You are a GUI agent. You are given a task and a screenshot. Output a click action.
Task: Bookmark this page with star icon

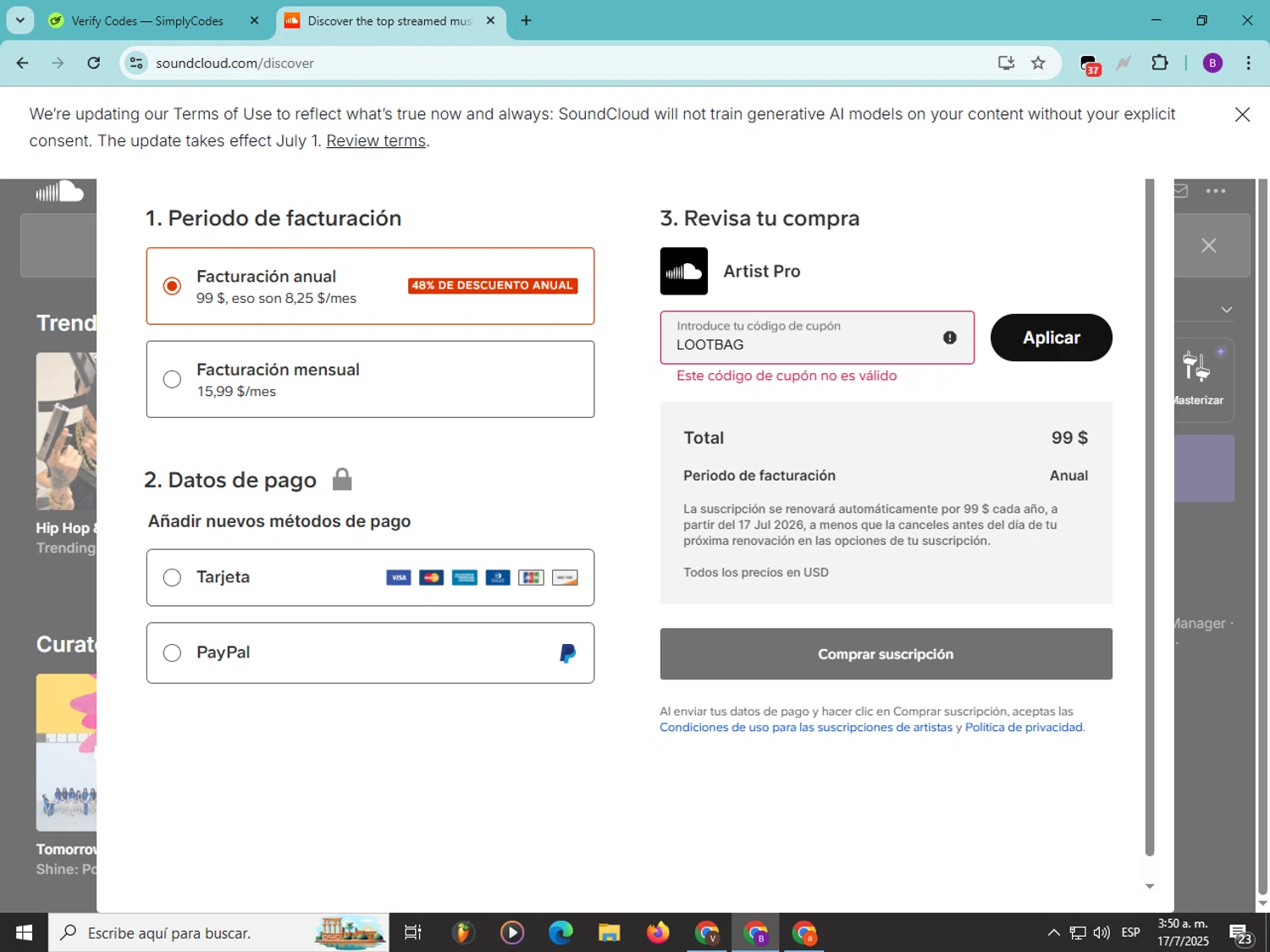(1038, 63)
